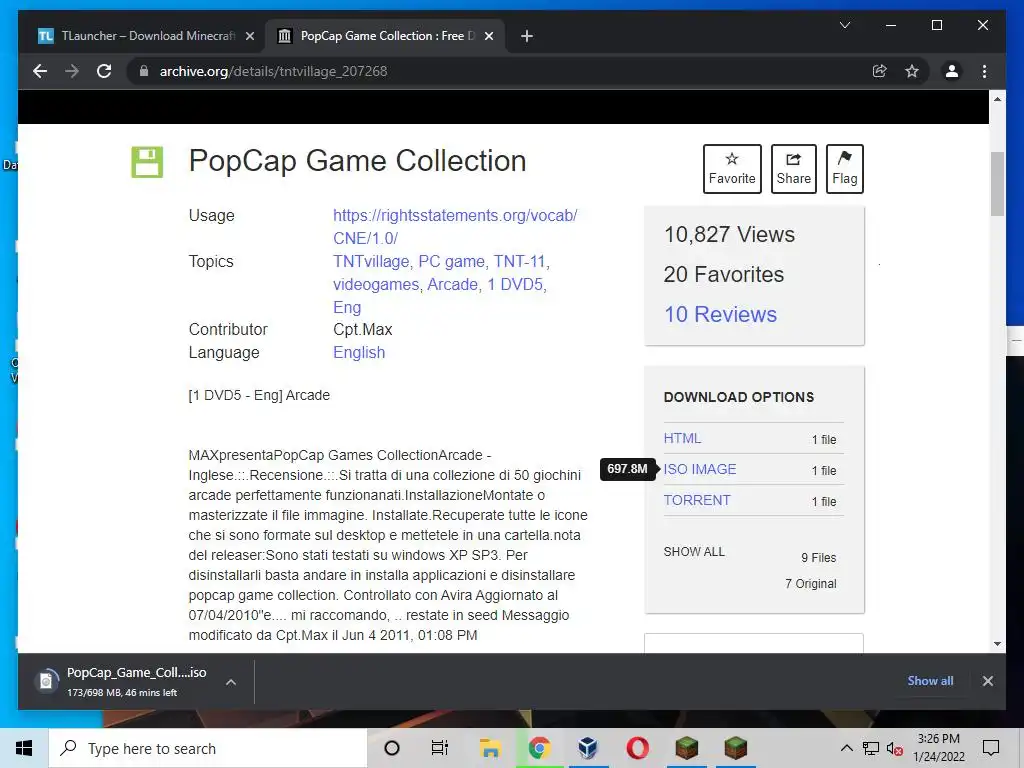Open the English language link

pos(359,353)
